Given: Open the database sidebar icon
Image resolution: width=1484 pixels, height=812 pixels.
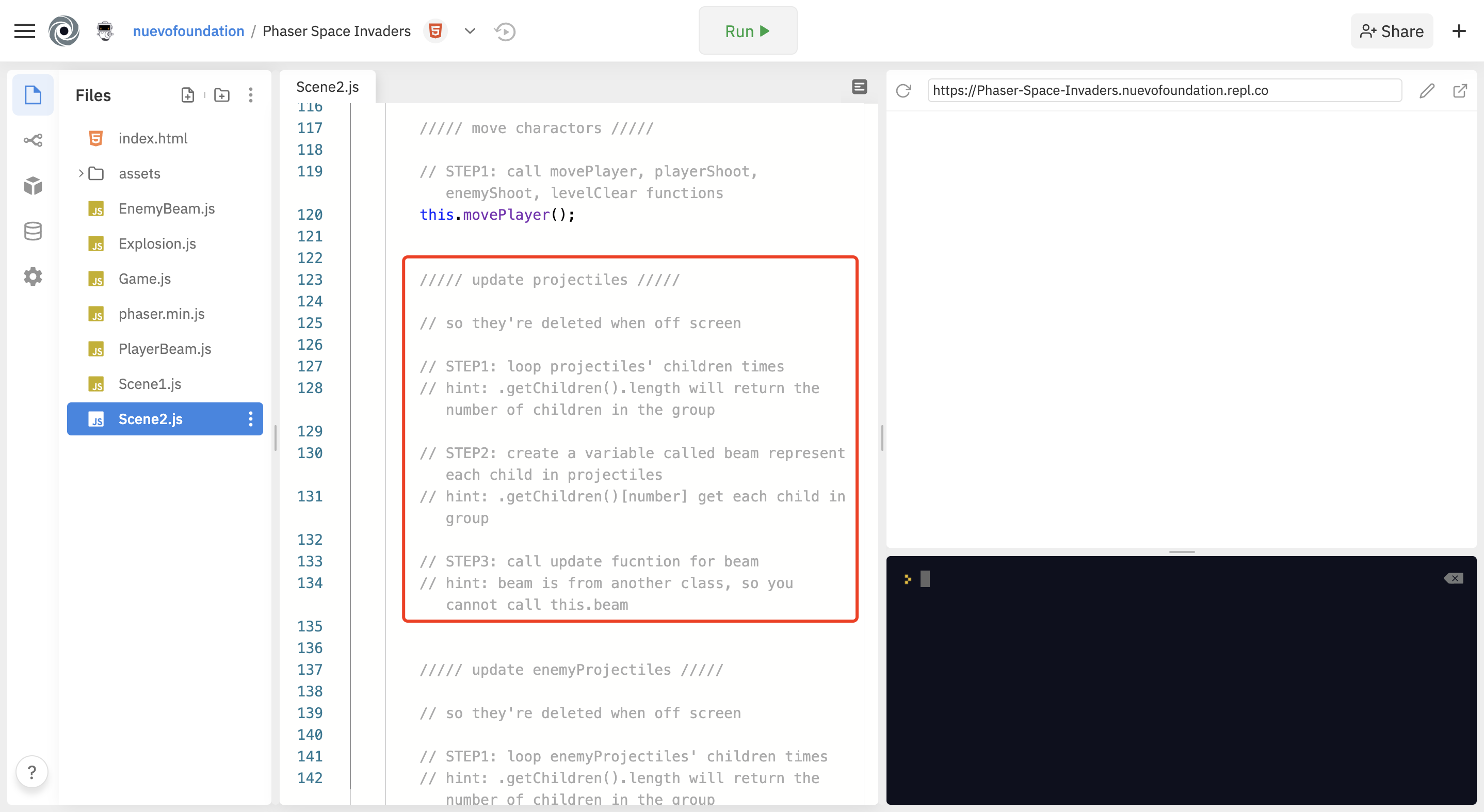Looking at the screenshot, I should [x=33, y=231].
